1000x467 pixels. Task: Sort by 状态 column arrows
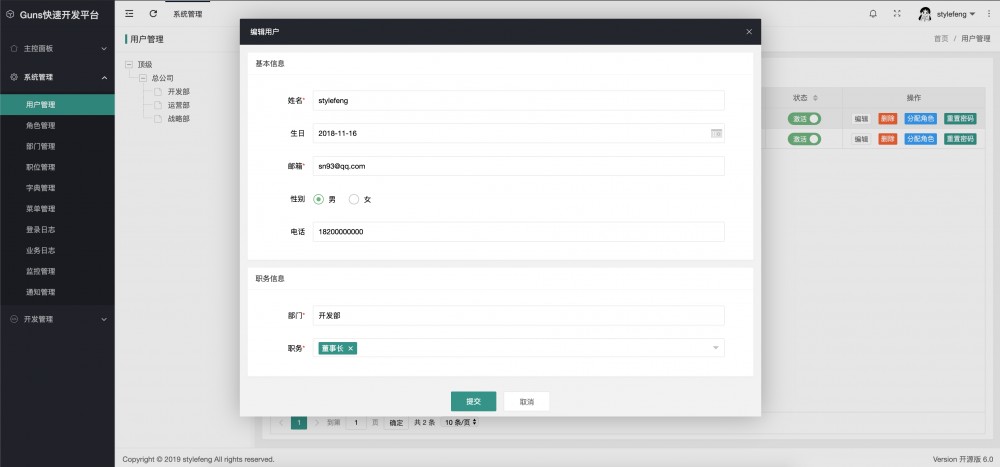[815, 98]
